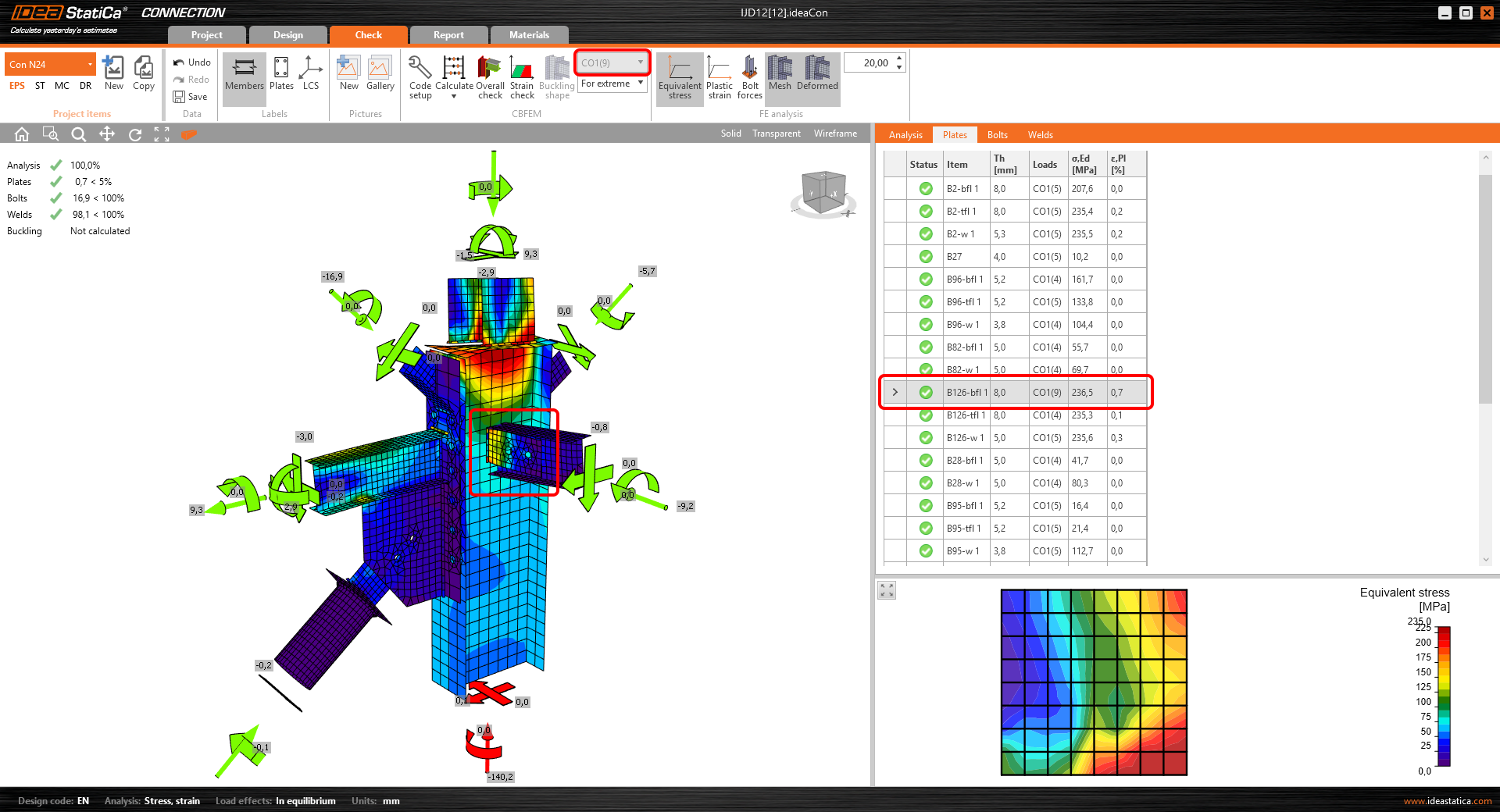Decrease the deformation scale value

(900, 68)
